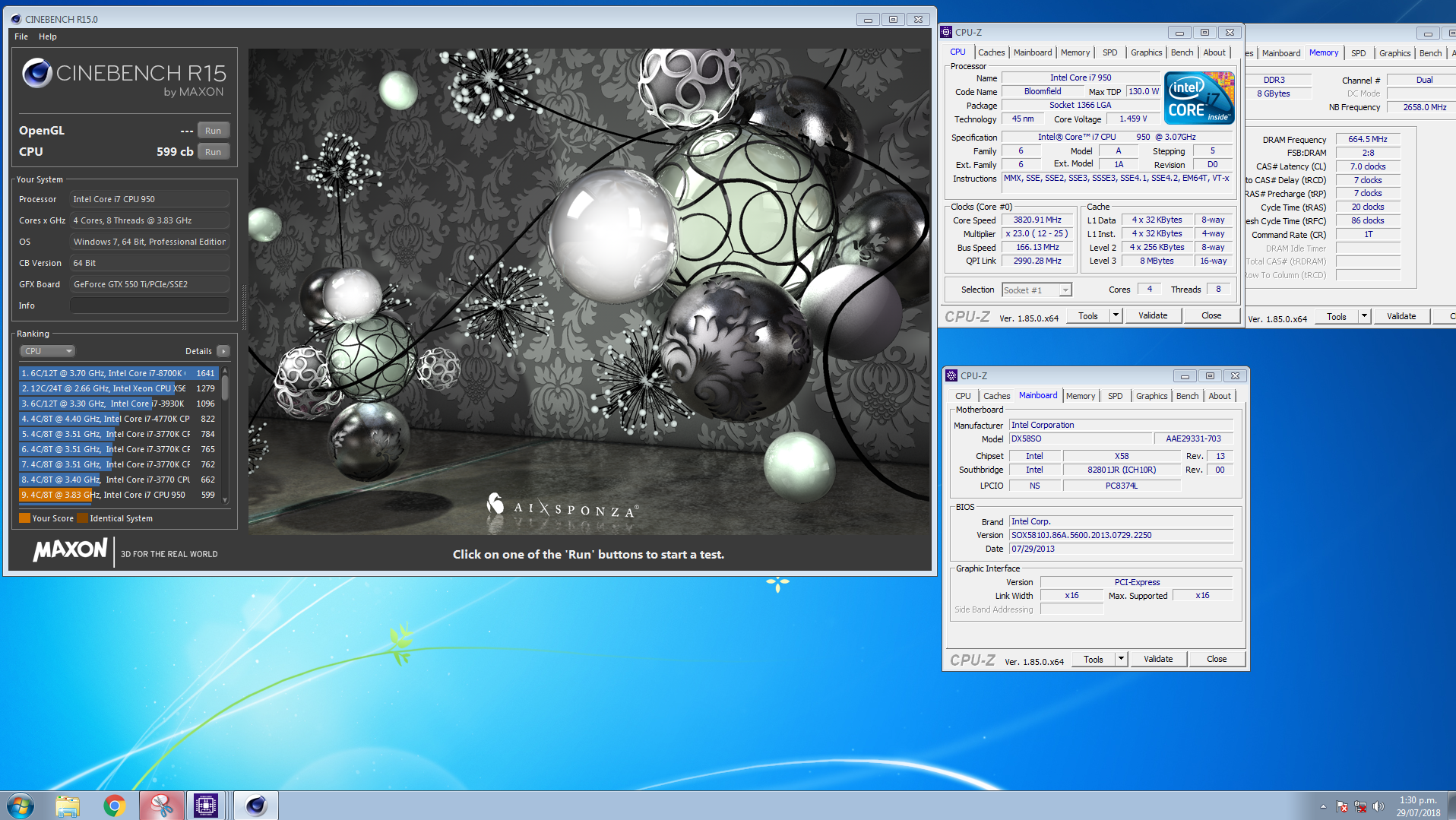Click the BIOS date 07/29/2013 field
Screen dimensions: 1456x820
(1121, 549)
